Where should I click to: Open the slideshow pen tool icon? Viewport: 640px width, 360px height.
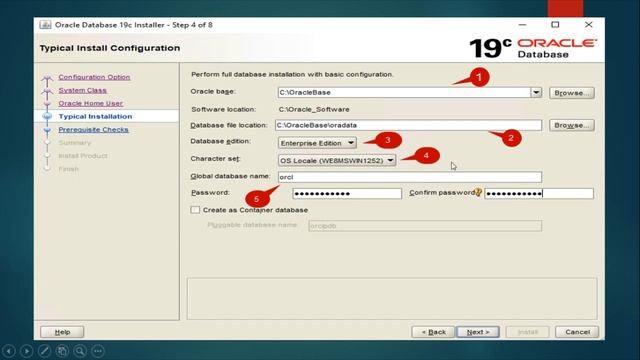tap(44, 351)
